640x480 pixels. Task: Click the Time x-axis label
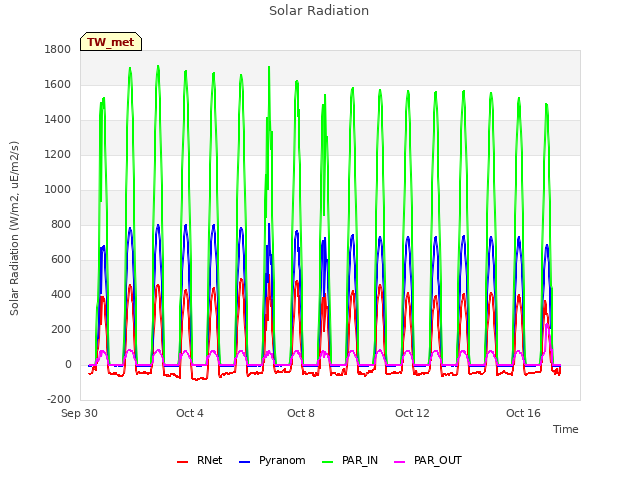(x=565, y=429)
